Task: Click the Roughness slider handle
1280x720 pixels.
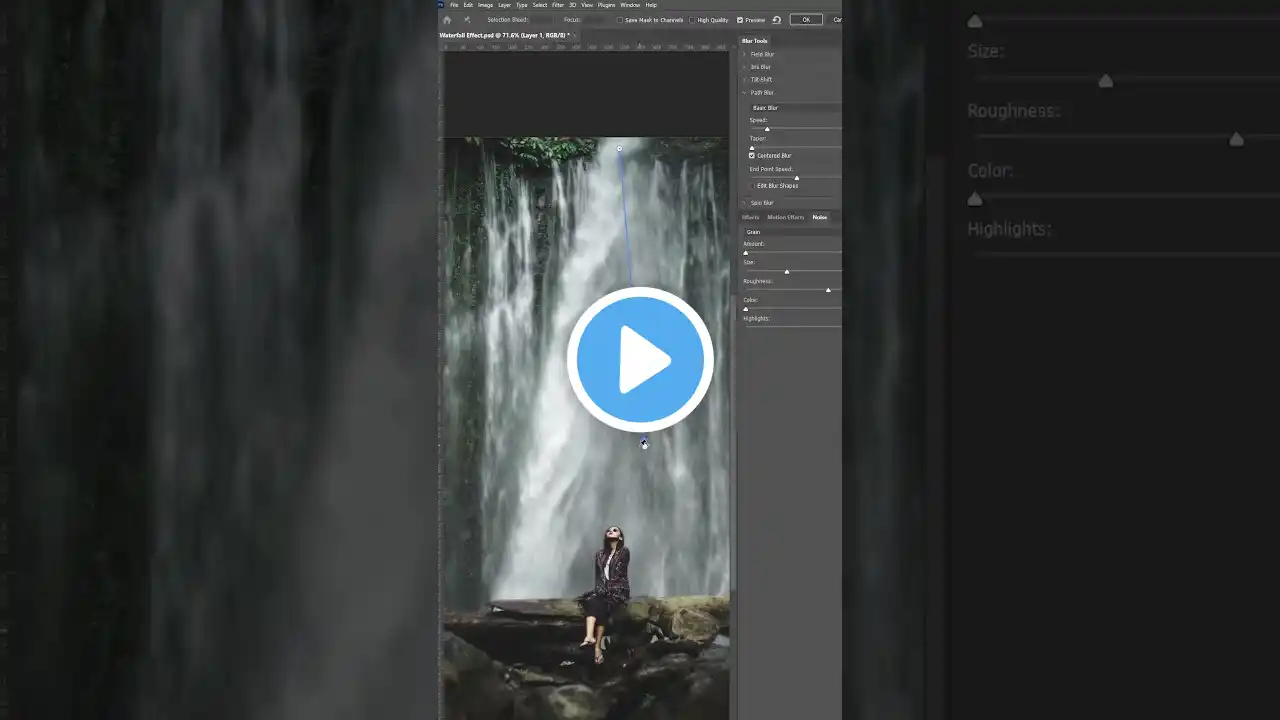Action: pyautogui.click(x=828, y=290)
